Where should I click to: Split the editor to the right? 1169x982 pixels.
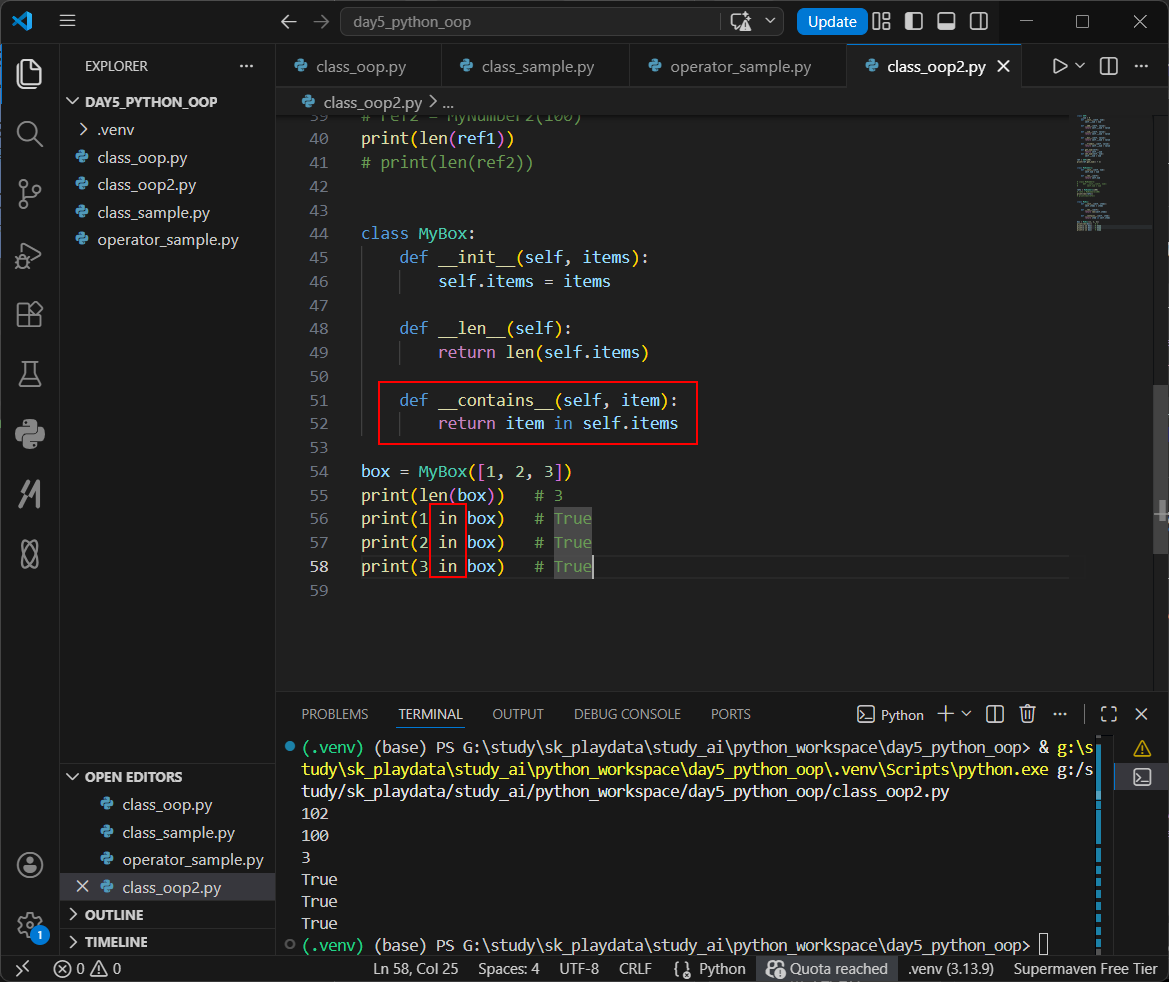(x=1109, y=66)
